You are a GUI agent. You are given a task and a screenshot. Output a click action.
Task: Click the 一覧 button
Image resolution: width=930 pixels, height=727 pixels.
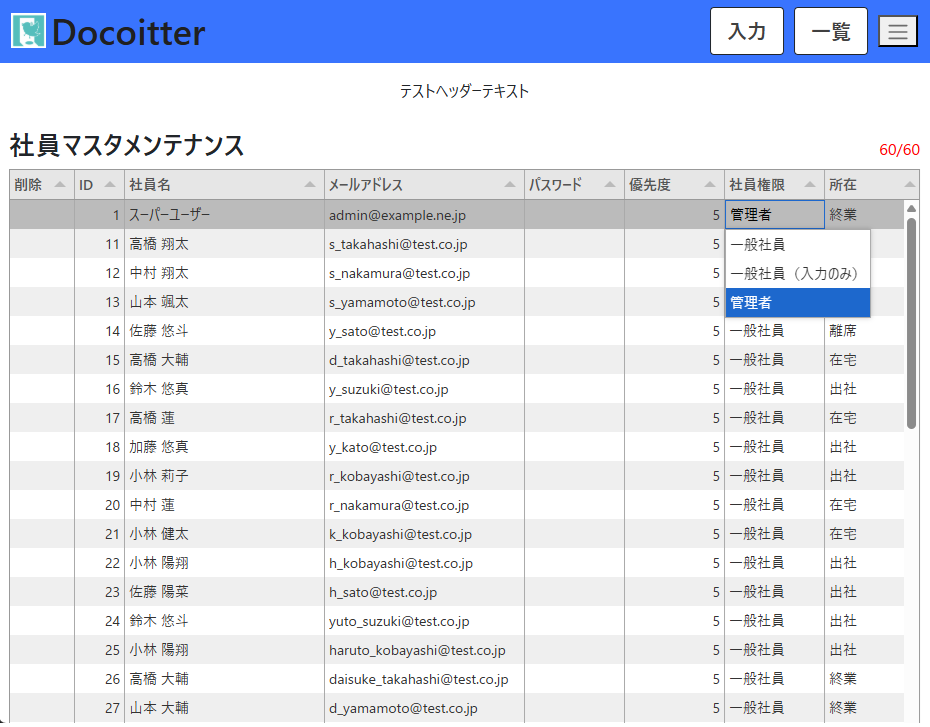[x=830, y=31]
